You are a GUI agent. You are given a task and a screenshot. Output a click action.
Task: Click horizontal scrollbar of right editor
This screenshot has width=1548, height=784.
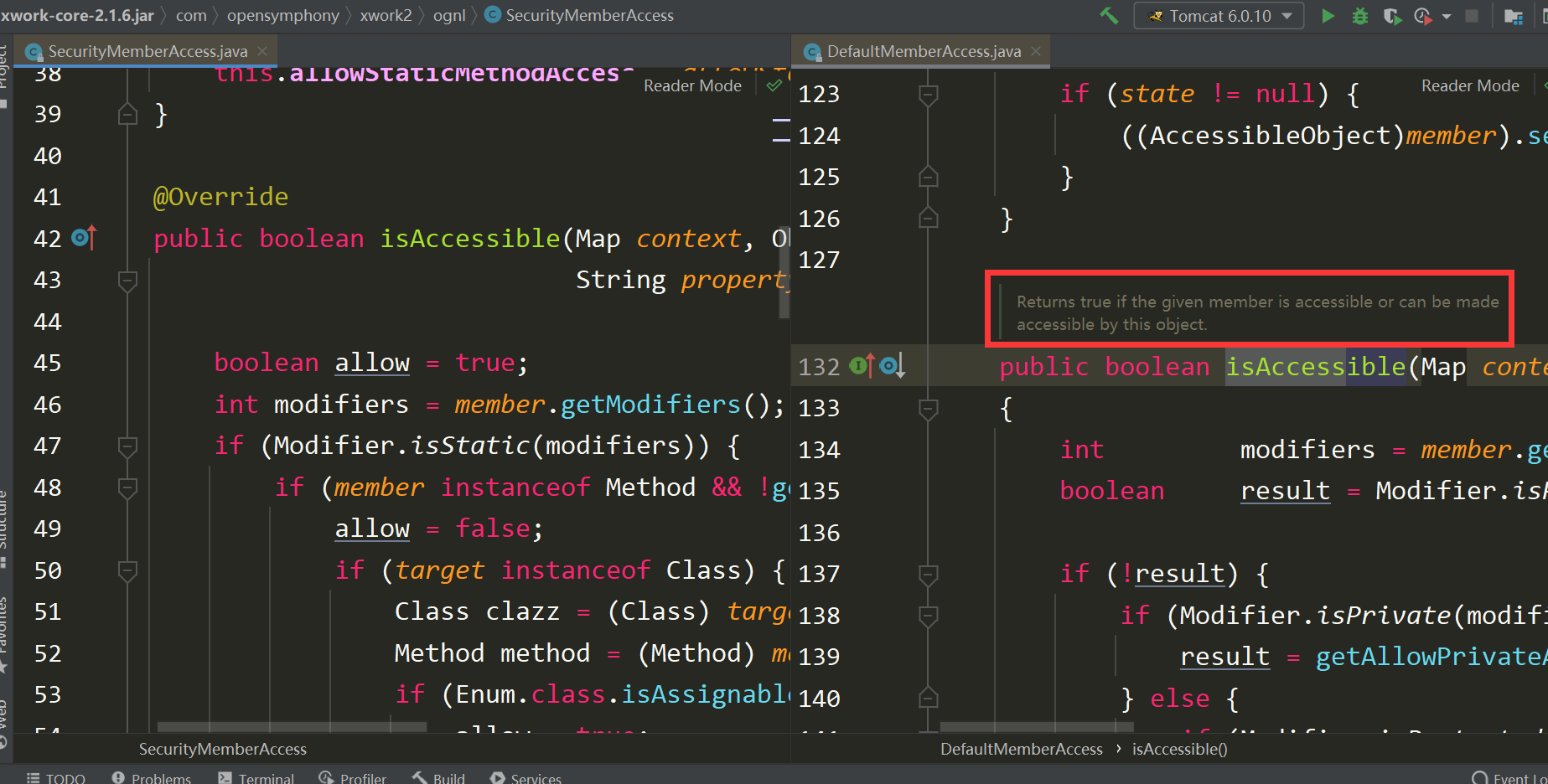[1037, 727]
